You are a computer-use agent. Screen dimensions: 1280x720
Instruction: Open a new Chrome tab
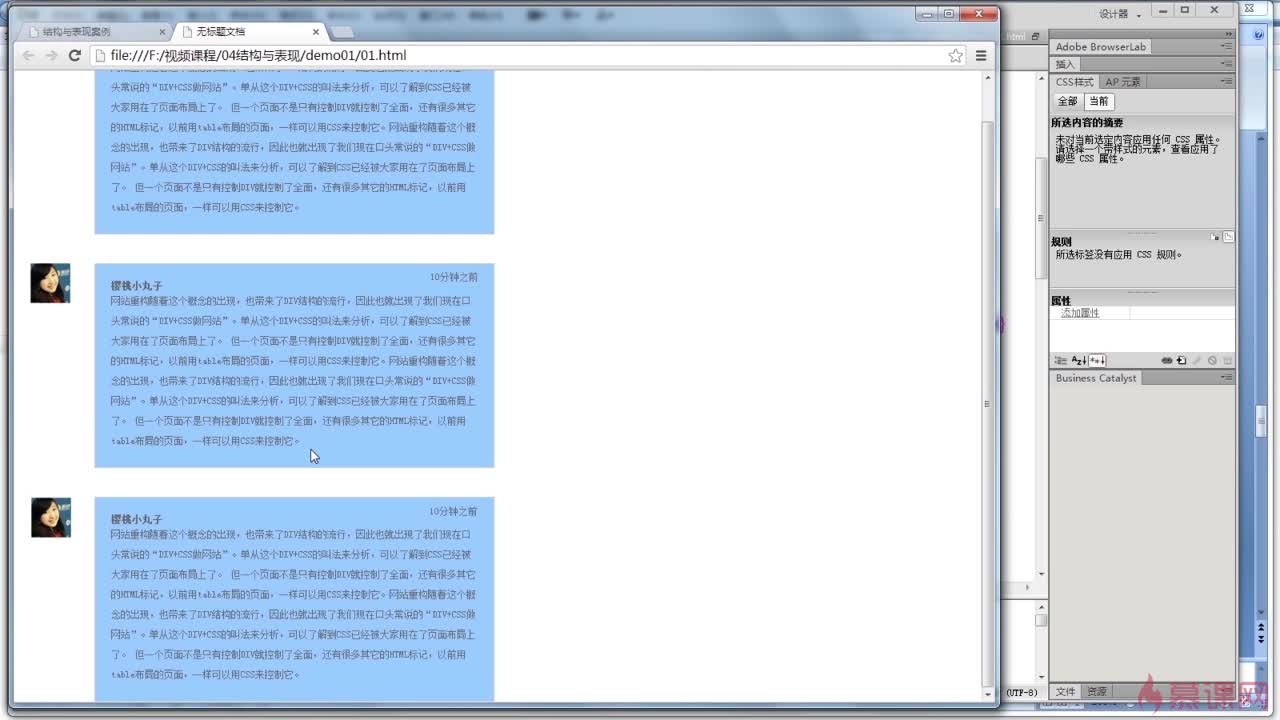pos(343,32)
